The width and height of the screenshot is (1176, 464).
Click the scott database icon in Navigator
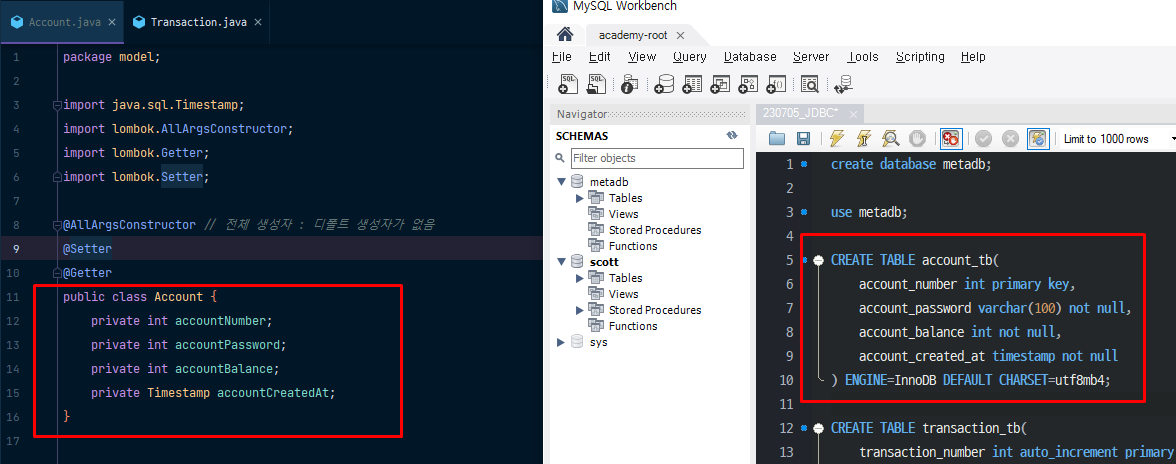(577, 262)
